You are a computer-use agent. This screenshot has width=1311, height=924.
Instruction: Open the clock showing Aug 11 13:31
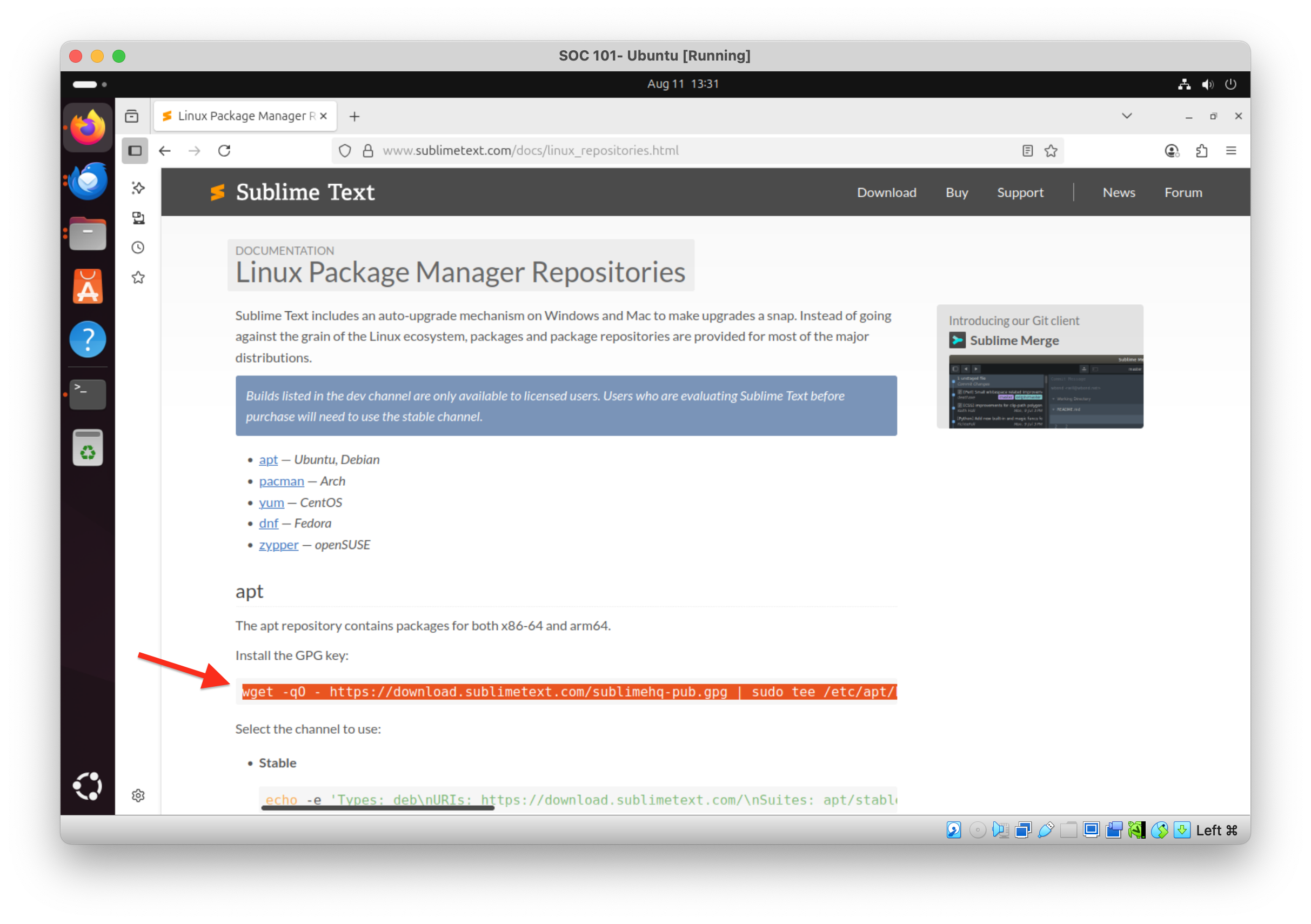[x=683, y=84]
